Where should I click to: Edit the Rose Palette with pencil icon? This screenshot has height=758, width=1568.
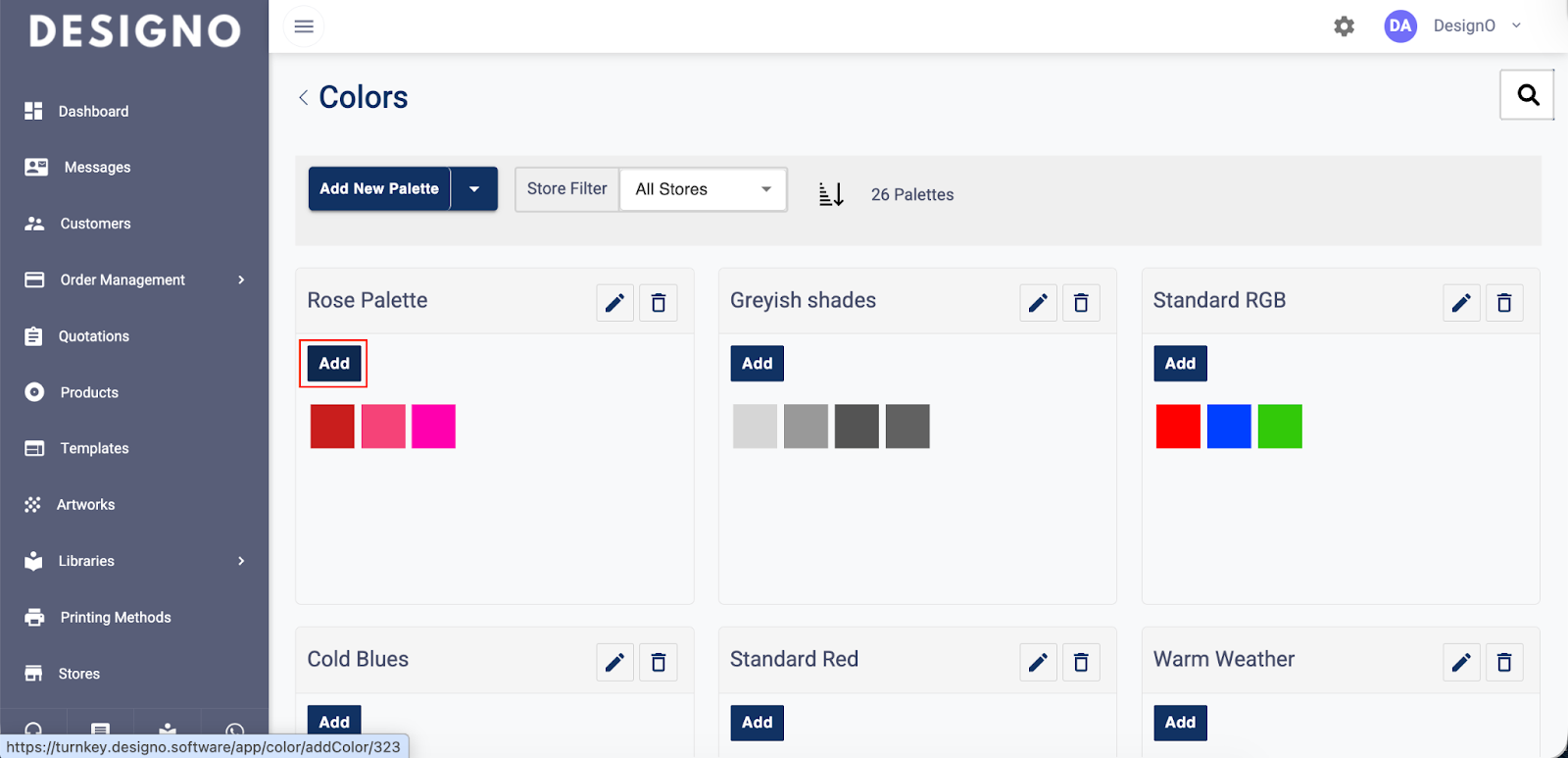click(x=614, y=303)
